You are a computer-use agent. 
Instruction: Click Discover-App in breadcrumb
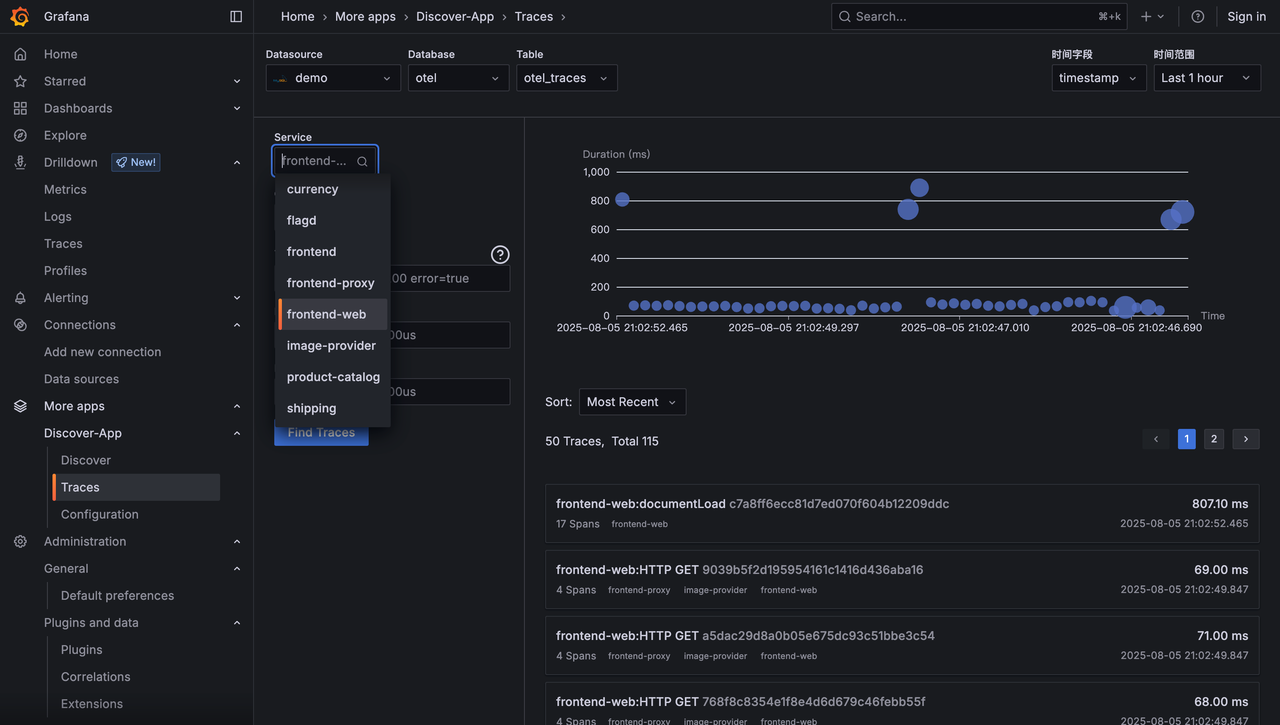tap(455, 16)
